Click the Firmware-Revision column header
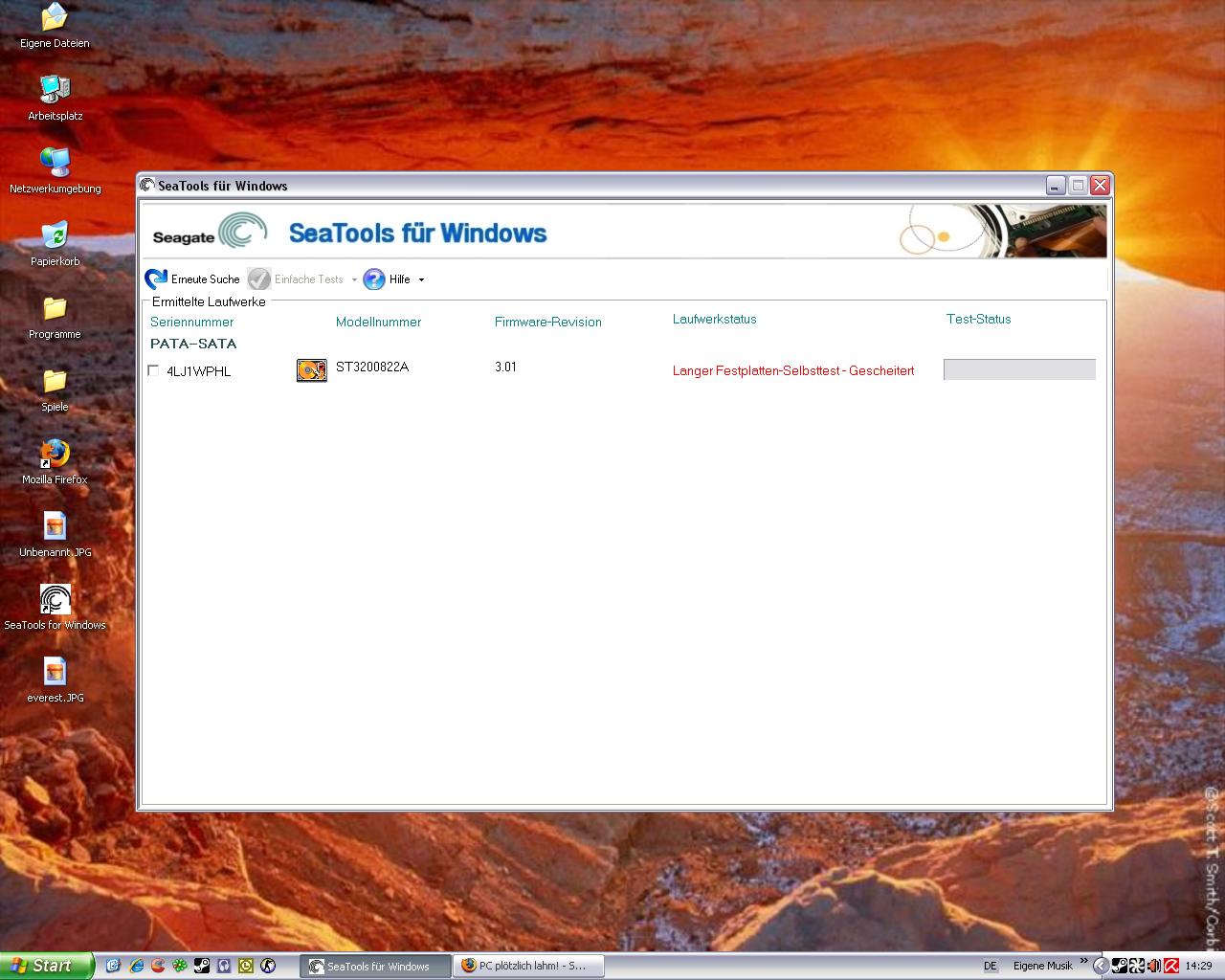 (548, 322)
